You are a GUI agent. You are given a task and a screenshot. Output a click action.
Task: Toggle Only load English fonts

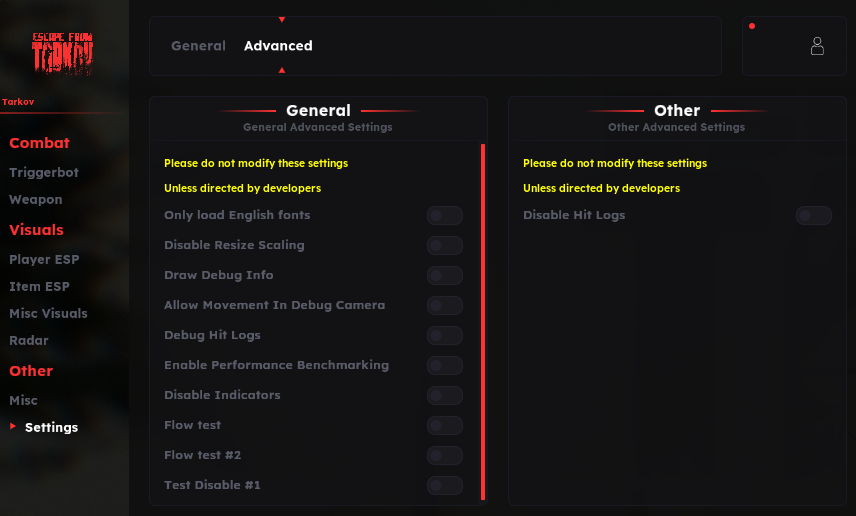(x=445, y=215)
